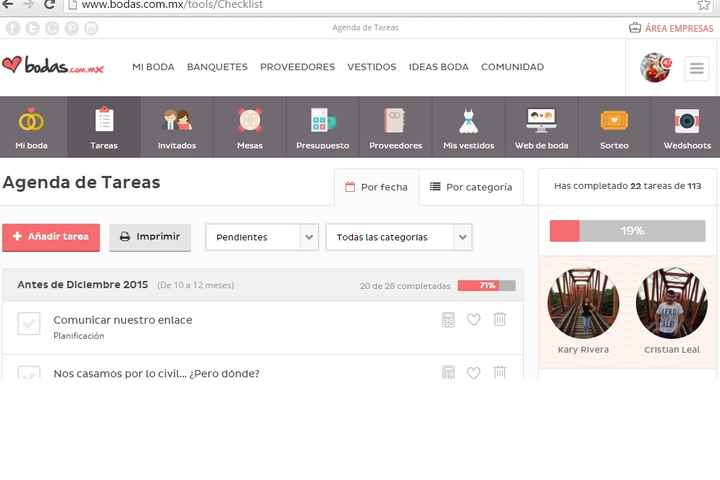720x480 pixels.
Task: Check off Nos casamos por lo civil task
Action: pyautogui.click(x=29, y=373)
